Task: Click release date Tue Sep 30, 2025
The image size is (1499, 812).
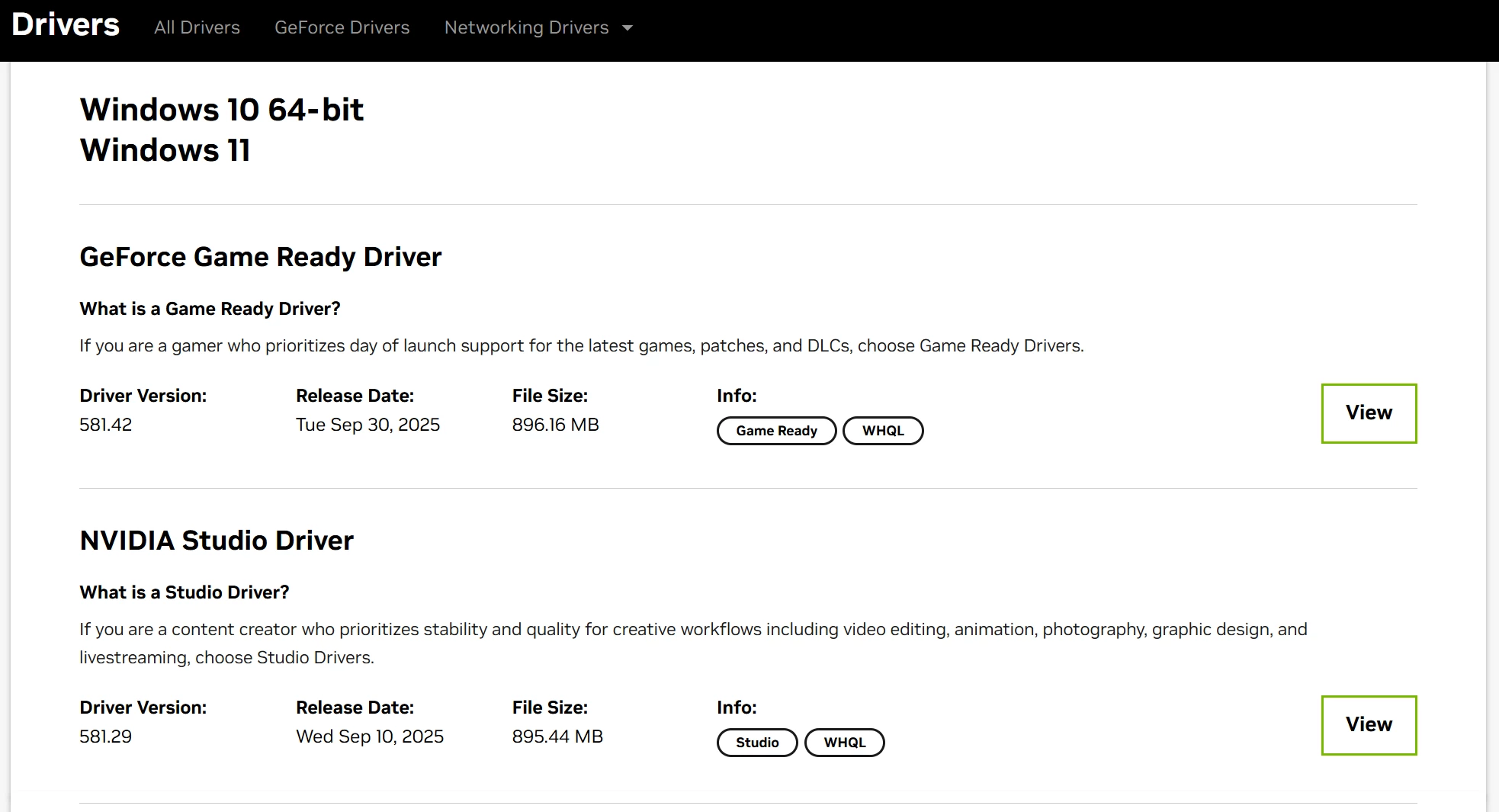Action: coord(368,425)
